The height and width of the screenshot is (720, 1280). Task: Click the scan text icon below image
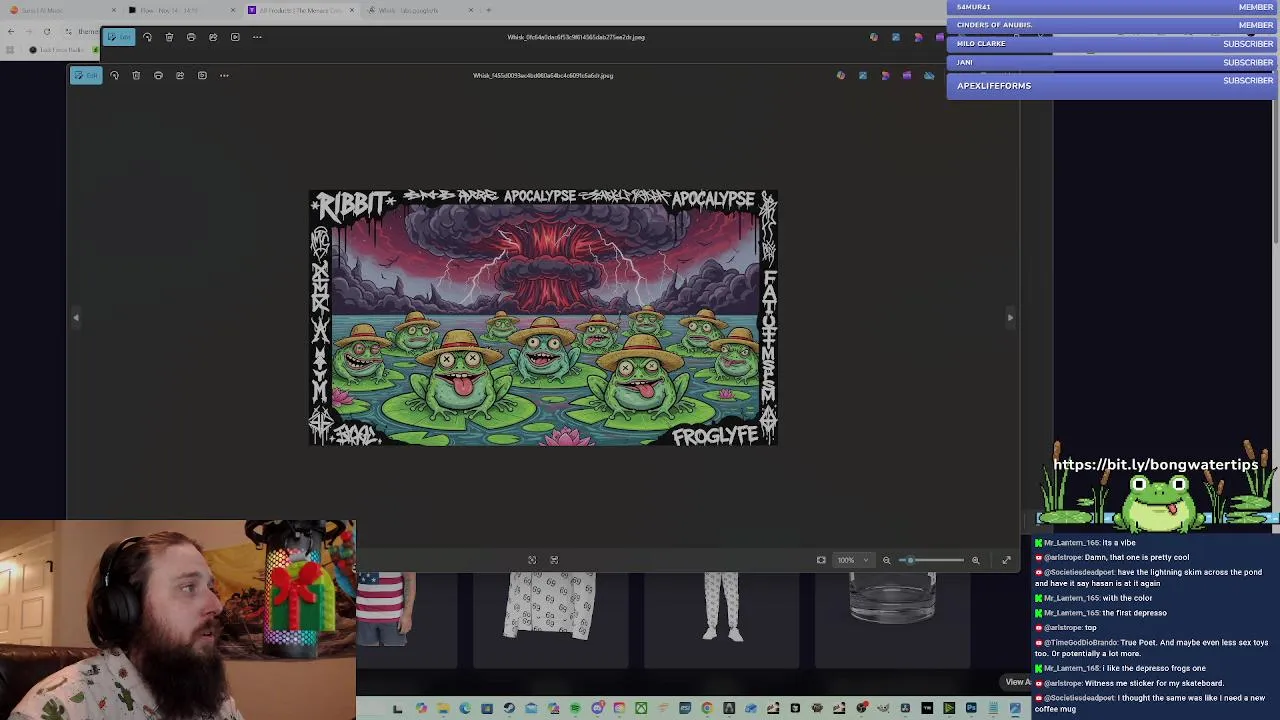pos(554,560)
